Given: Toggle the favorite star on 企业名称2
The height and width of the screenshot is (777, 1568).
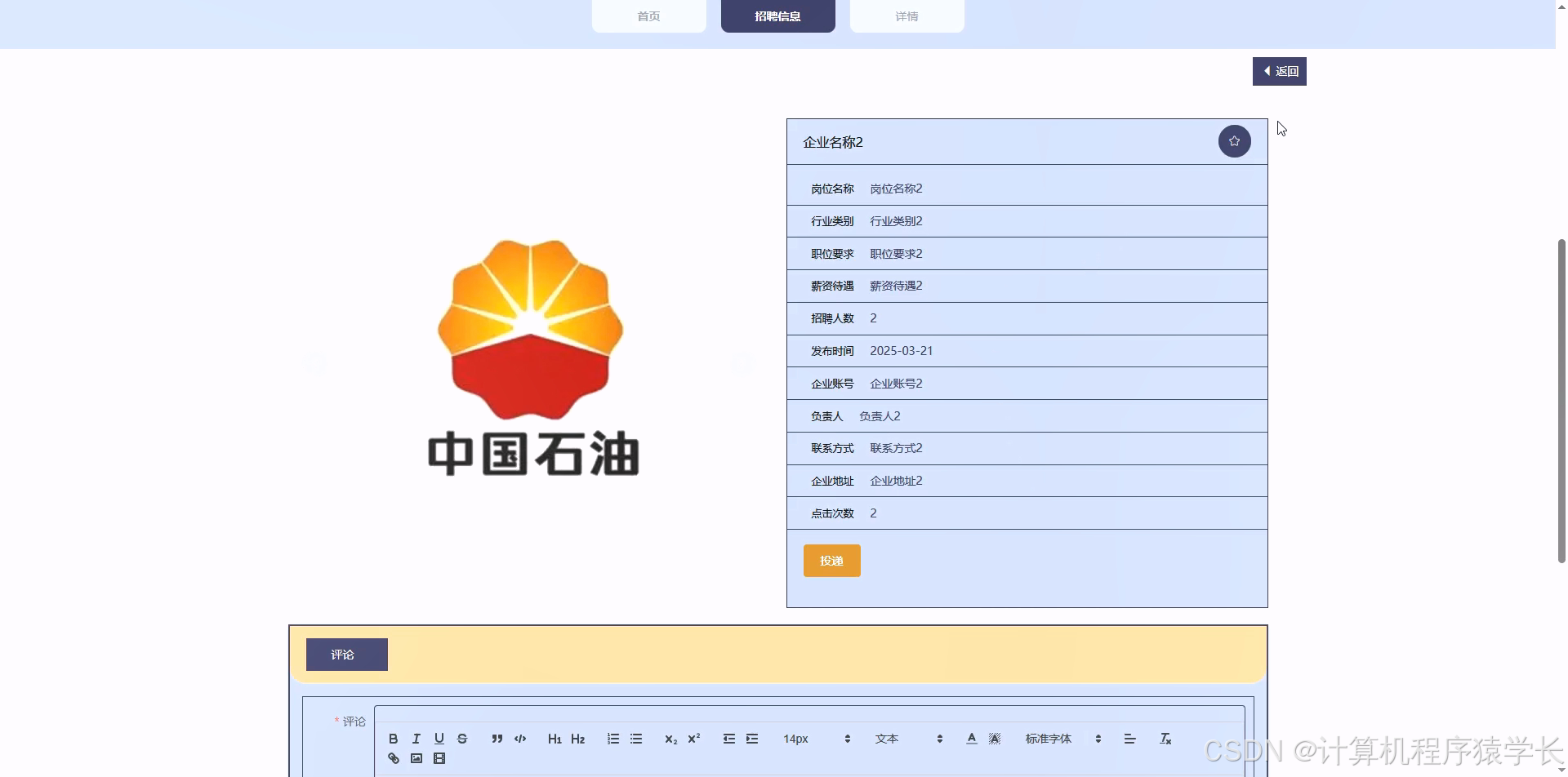Looking at the screenshot, I should pos(1234,140).
